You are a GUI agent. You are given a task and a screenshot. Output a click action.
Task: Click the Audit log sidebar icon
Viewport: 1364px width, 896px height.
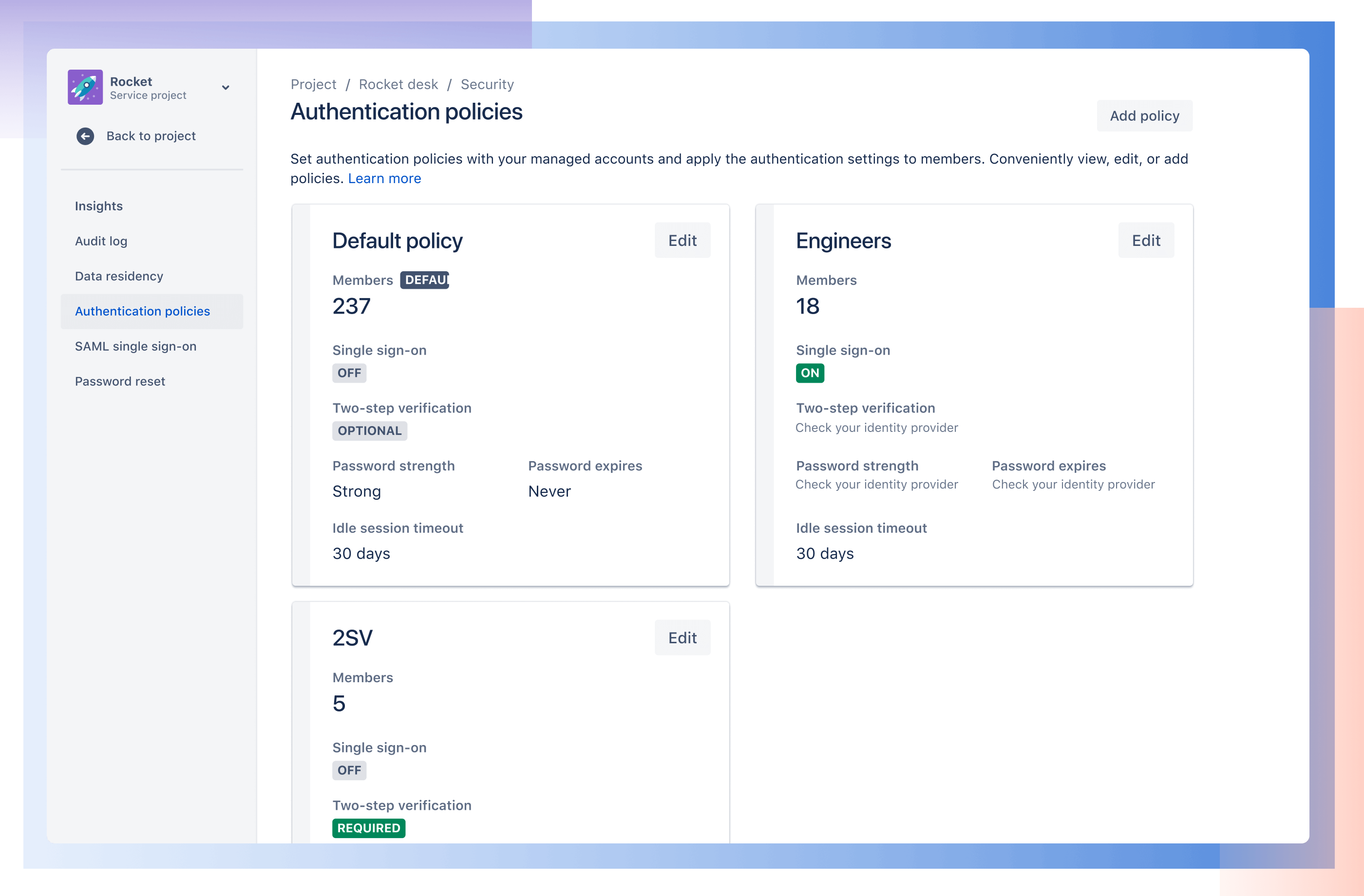(x=101, y=241)
